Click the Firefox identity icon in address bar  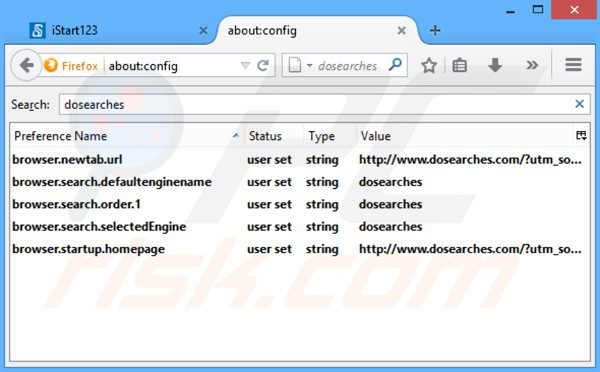tap(51, 65)
